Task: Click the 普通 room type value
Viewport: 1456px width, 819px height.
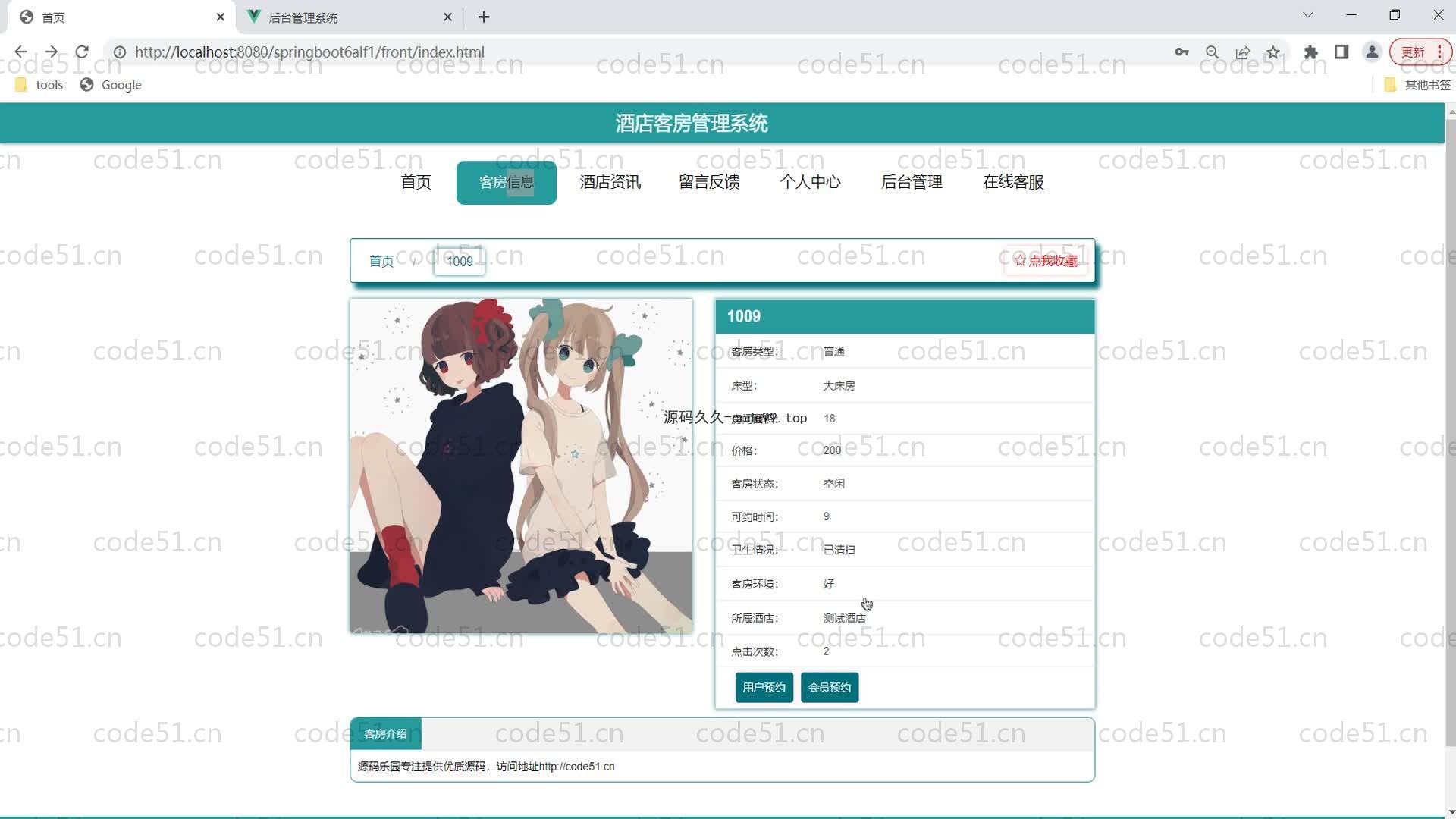Action: tap(833, 352)
